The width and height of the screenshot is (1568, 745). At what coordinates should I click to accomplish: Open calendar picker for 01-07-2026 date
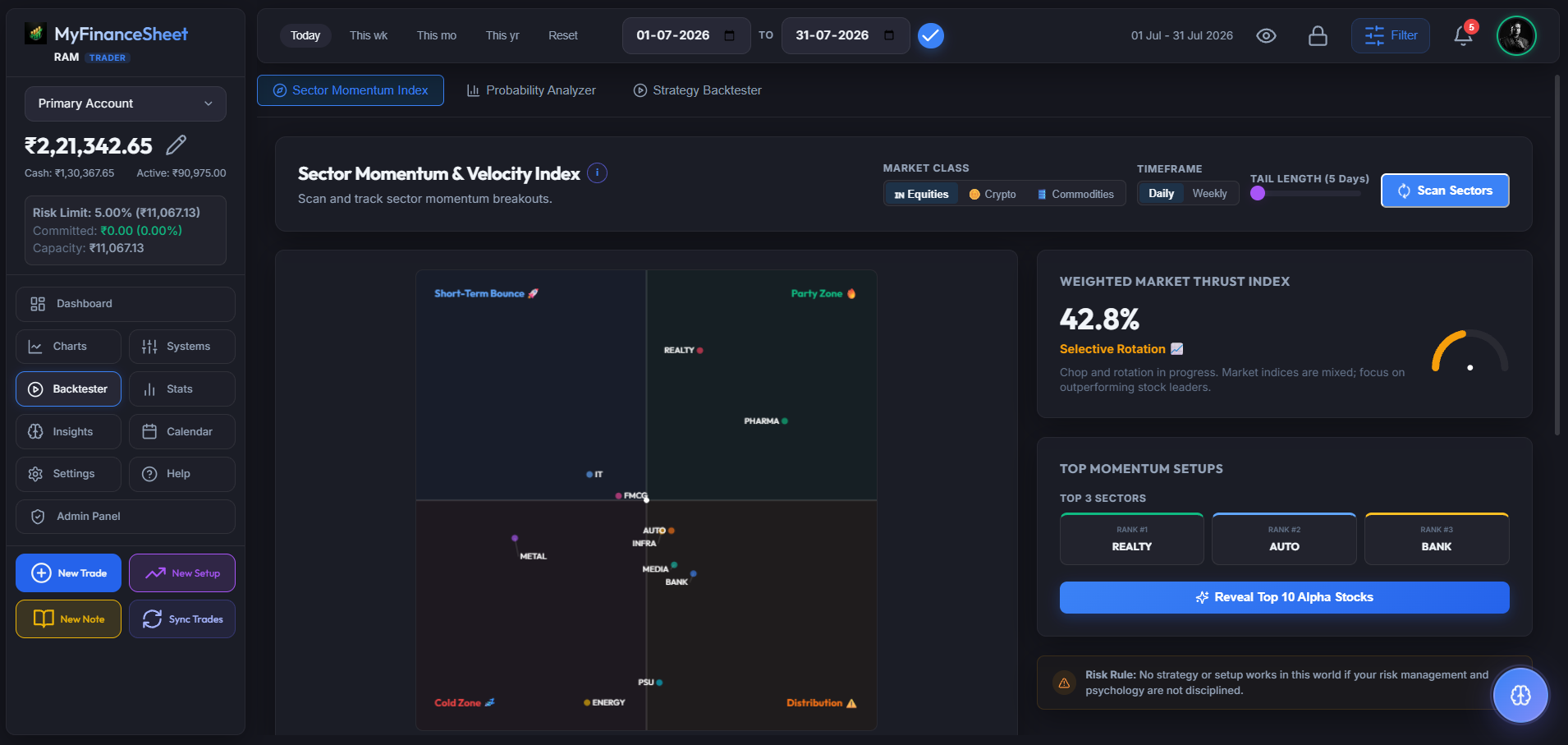[x=729, y=35]
